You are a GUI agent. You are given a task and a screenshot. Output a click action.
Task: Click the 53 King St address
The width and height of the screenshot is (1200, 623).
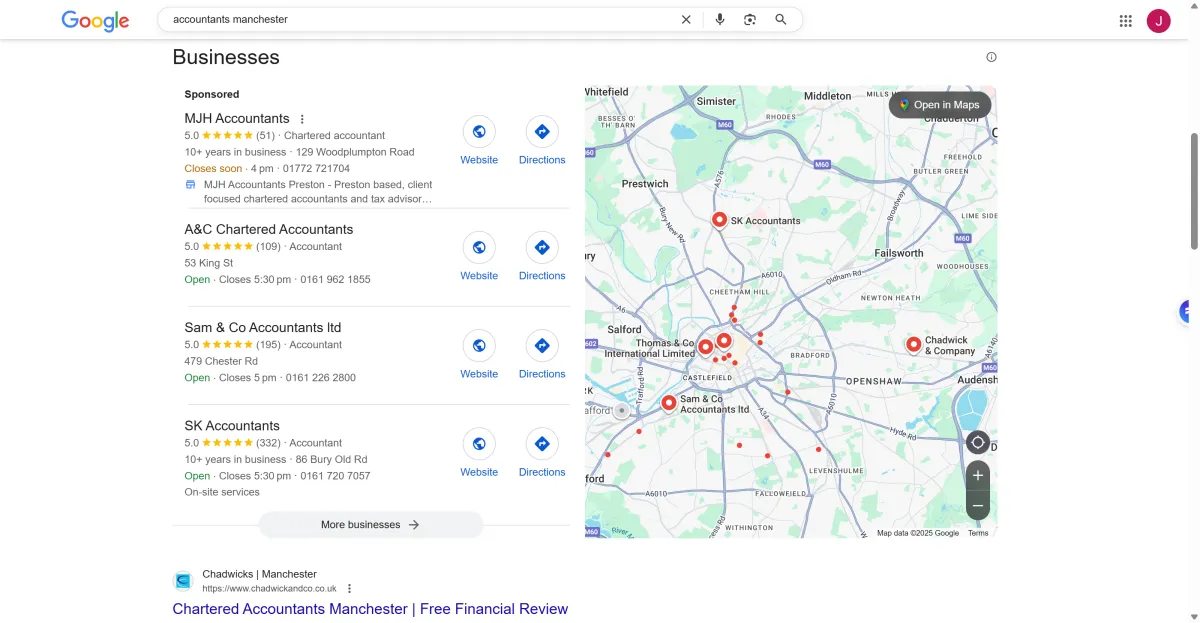(x=209, y=263)
